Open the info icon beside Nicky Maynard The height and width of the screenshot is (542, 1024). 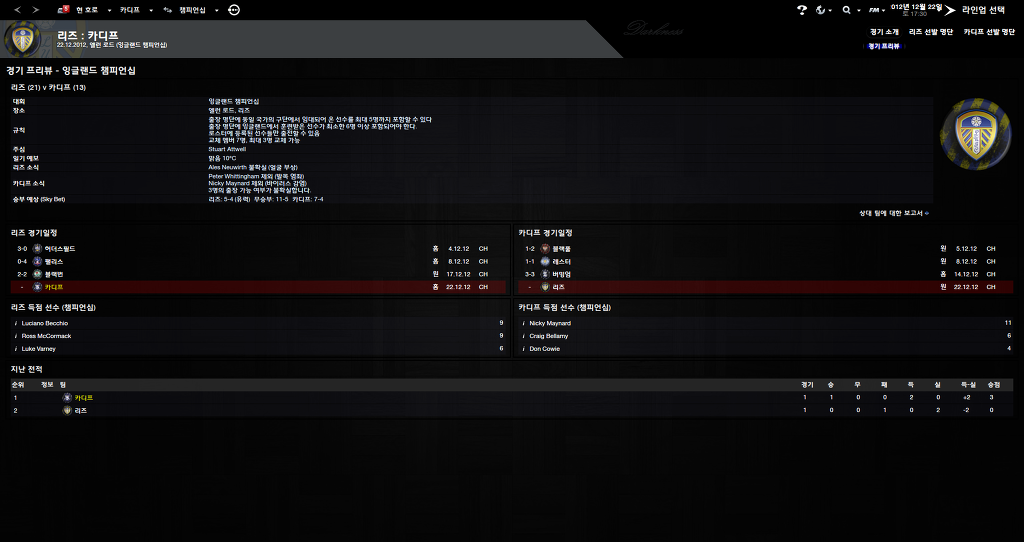[524, 323]
